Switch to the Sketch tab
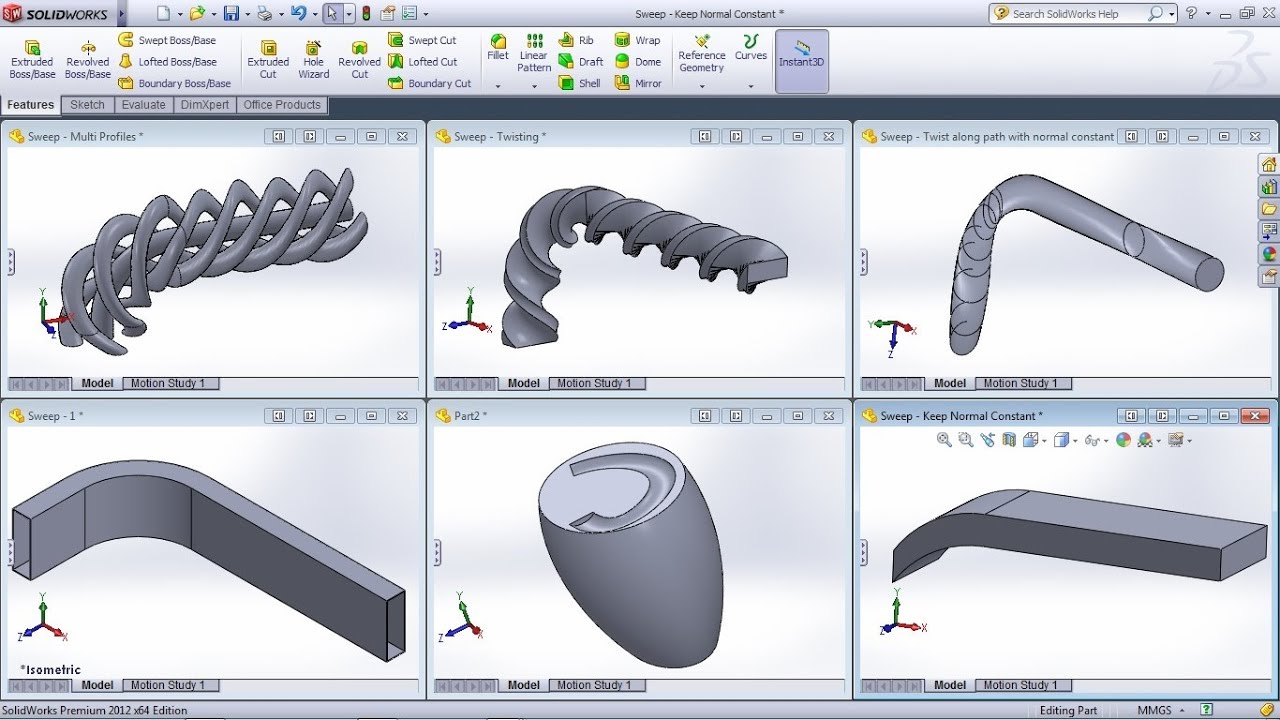Screen dimensions: 1280x720 (x=87, y=105)
